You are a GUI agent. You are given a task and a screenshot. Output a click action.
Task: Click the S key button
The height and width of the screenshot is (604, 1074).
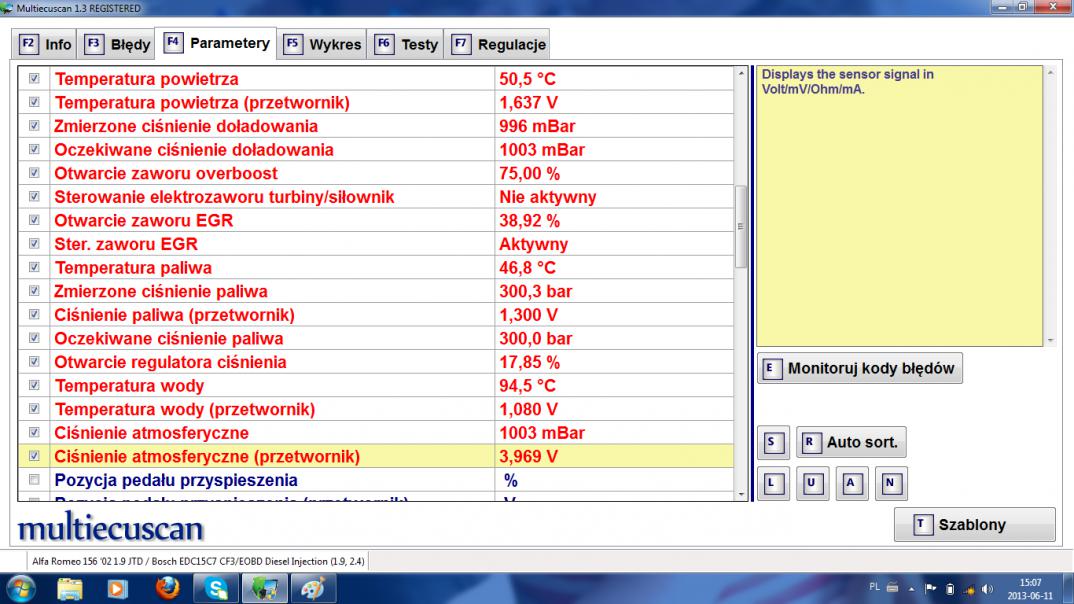tap(770, 442)
